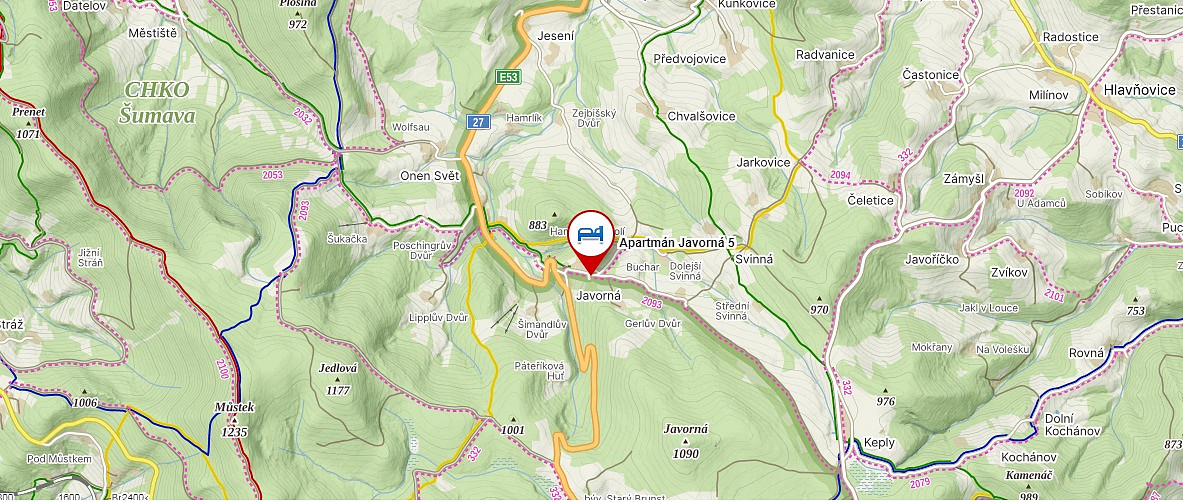The width and height of the screenshot is (1183, 502).
Task: Click the Javorná 1090 peak marker
Action: coord(686,441)
